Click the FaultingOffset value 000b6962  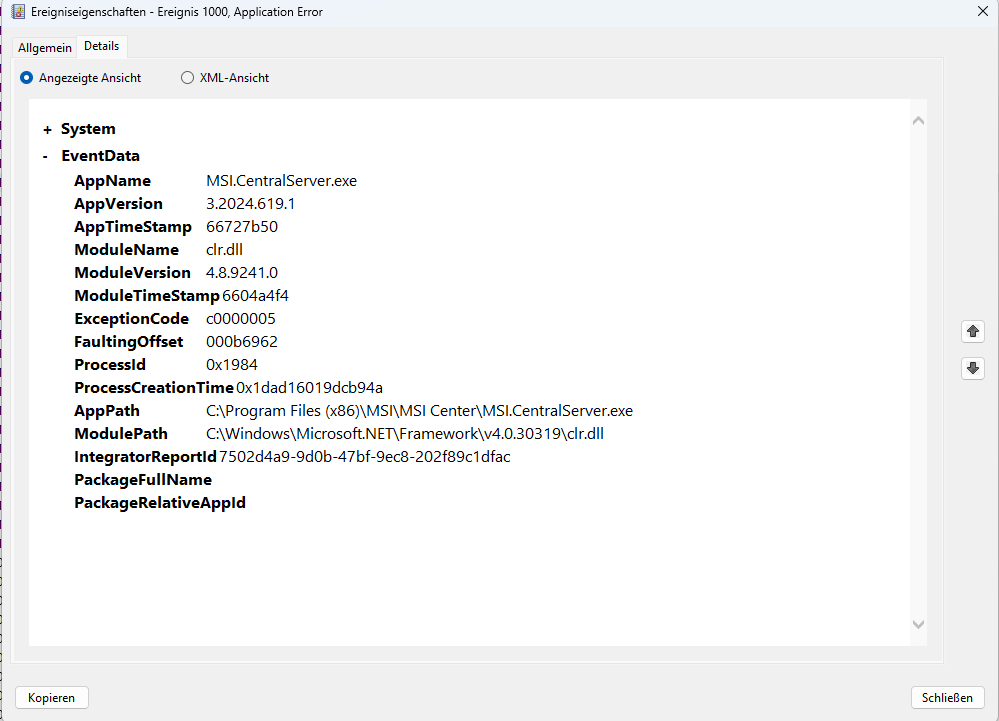[x=242, y=341]
